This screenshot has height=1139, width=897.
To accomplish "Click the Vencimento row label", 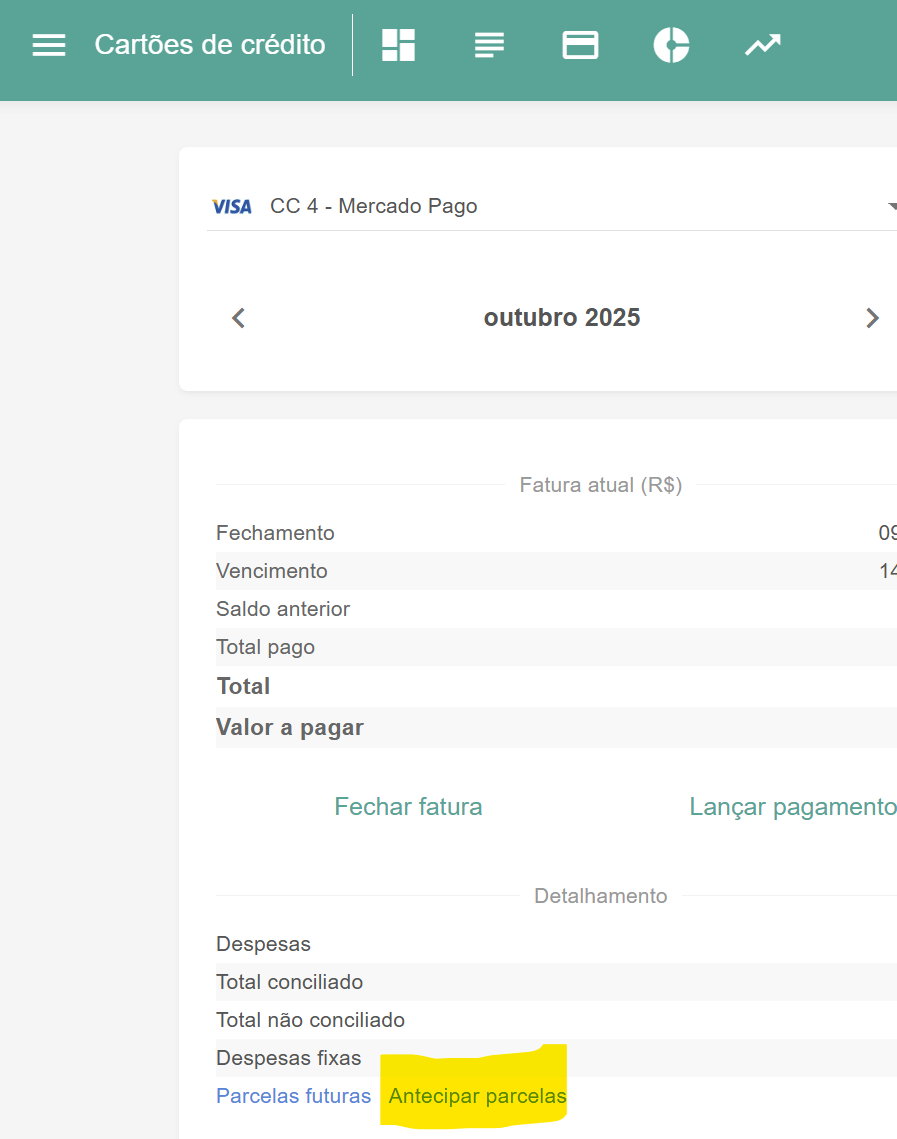I will tap(272, 571).
